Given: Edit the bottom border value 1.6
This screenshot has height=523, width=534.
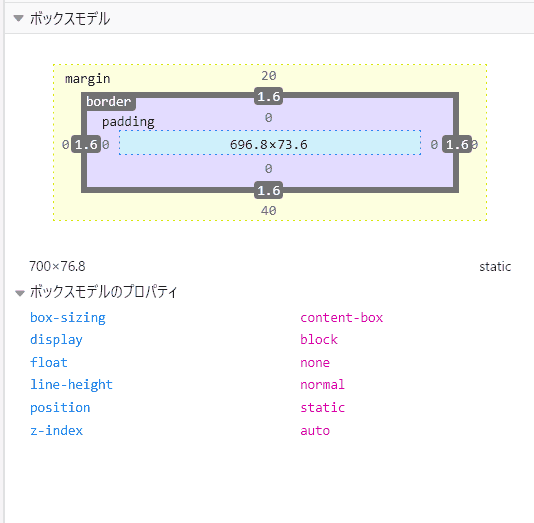Looking at the screenshot, I should click(x=269, y=190).
